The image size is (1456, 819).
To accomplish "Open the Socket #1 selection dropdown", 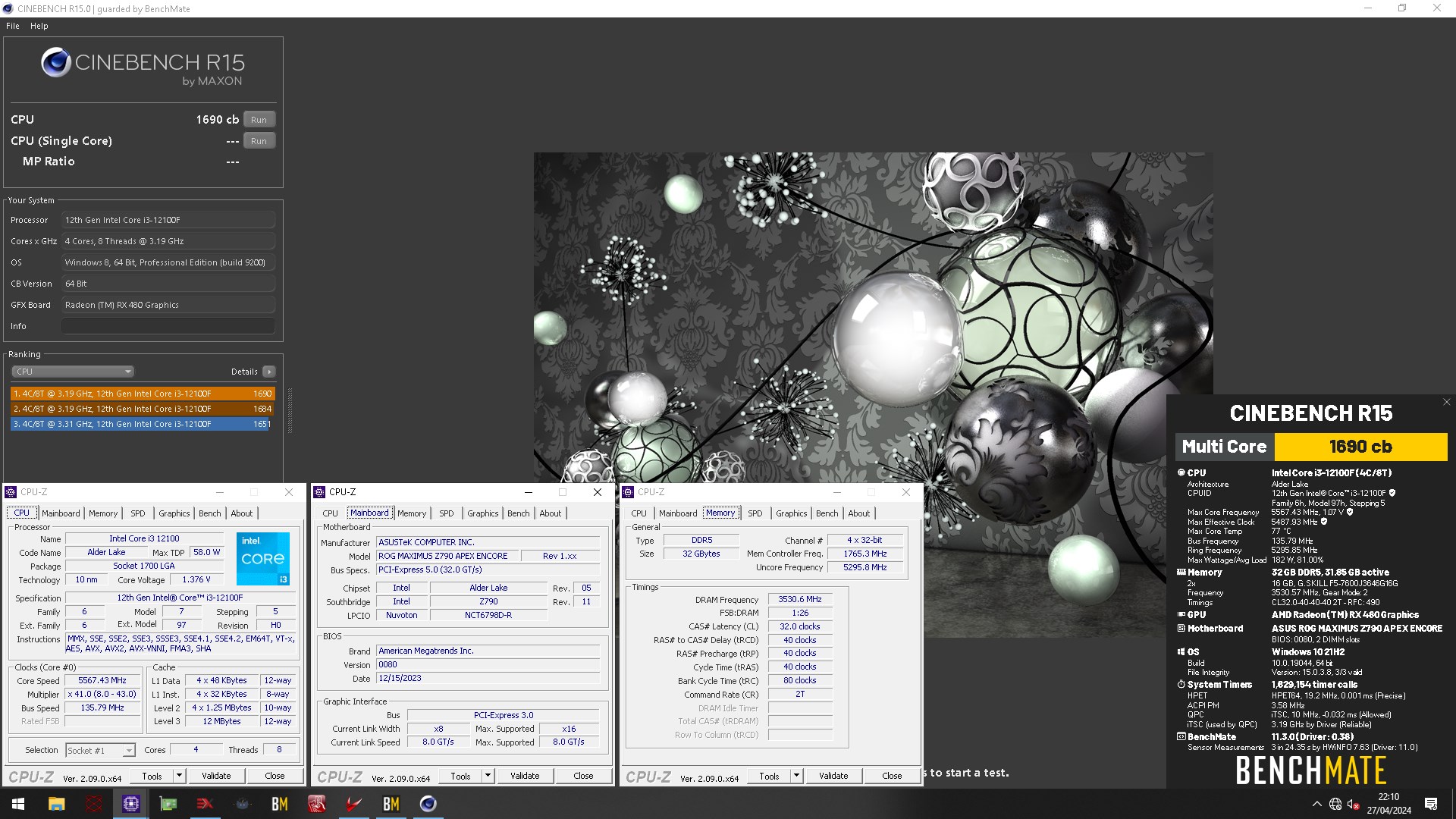I will (100, 750).
